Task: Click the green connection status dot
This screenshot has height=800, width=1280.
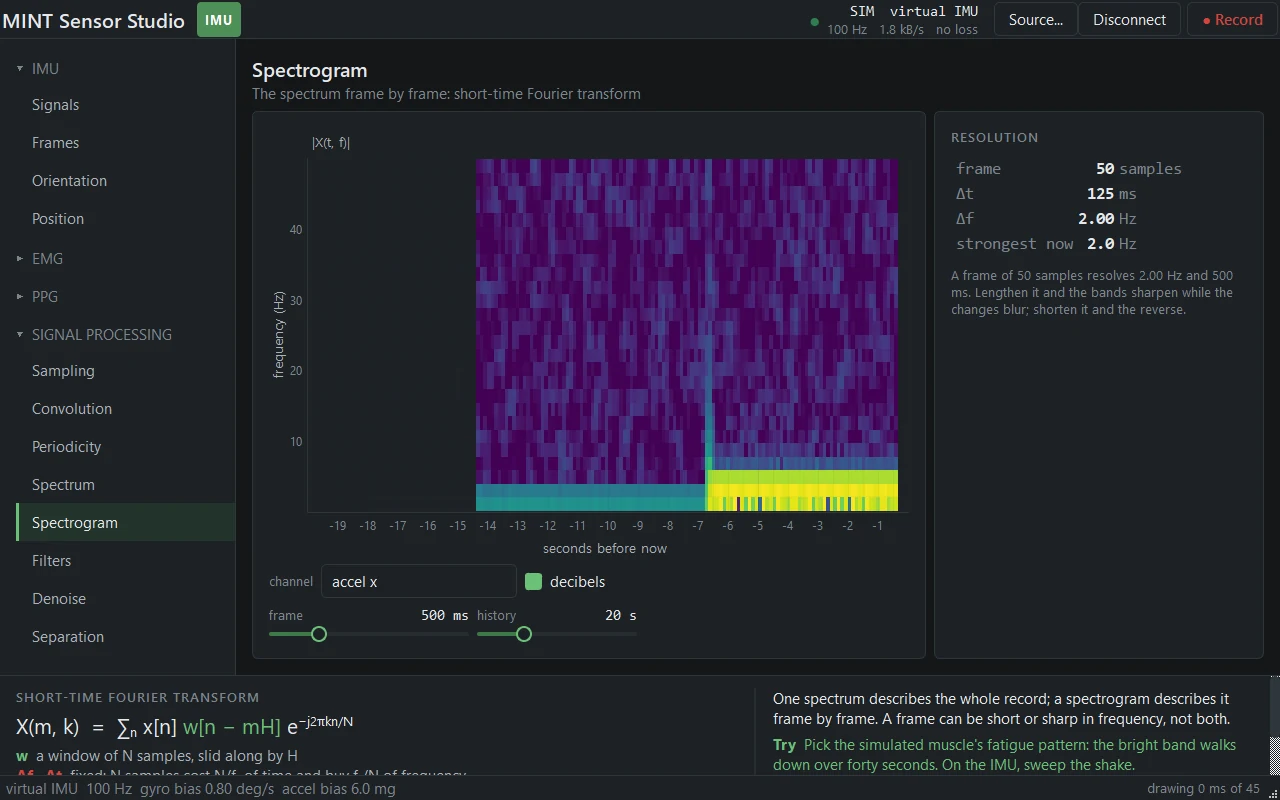Action: (x=814, y=21)
